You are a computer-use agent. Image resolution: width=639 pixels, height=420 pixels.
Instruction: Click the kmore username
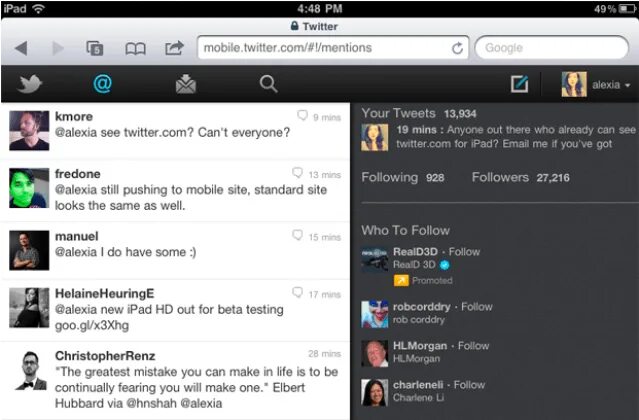tap(74, 117)
